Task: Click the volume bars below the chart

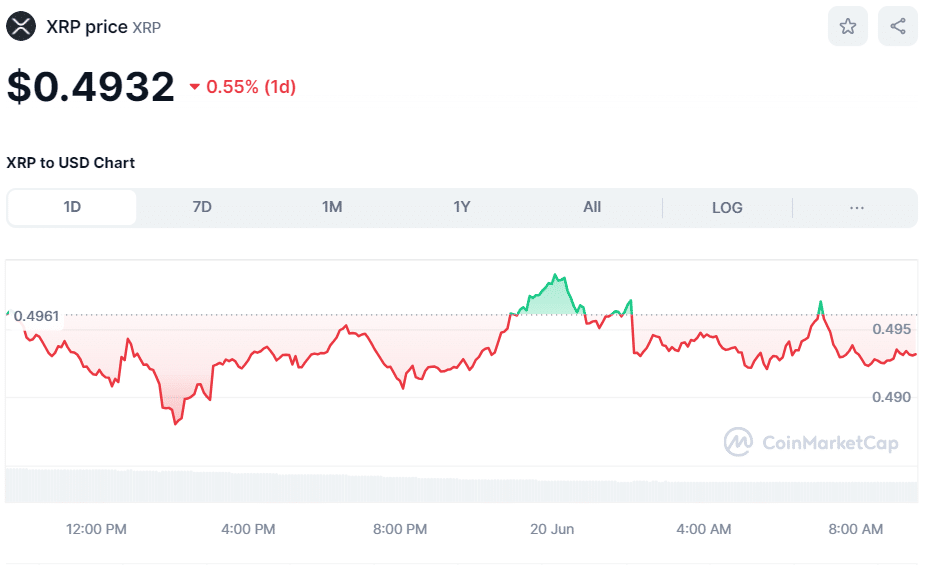Action: click(460, 487)
